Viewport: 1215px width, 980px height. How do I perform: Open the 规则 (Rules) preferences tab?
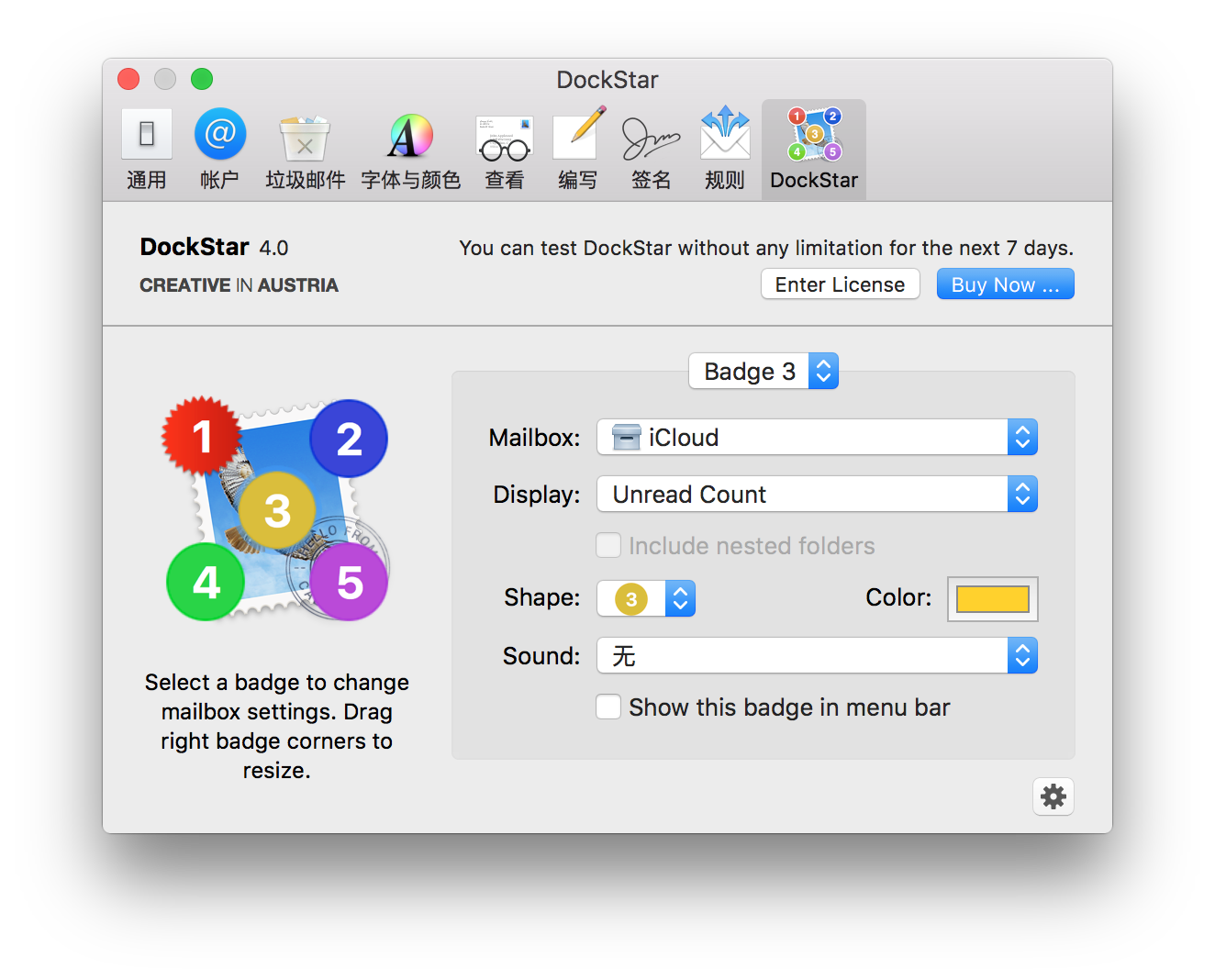[x=724, y=150]
